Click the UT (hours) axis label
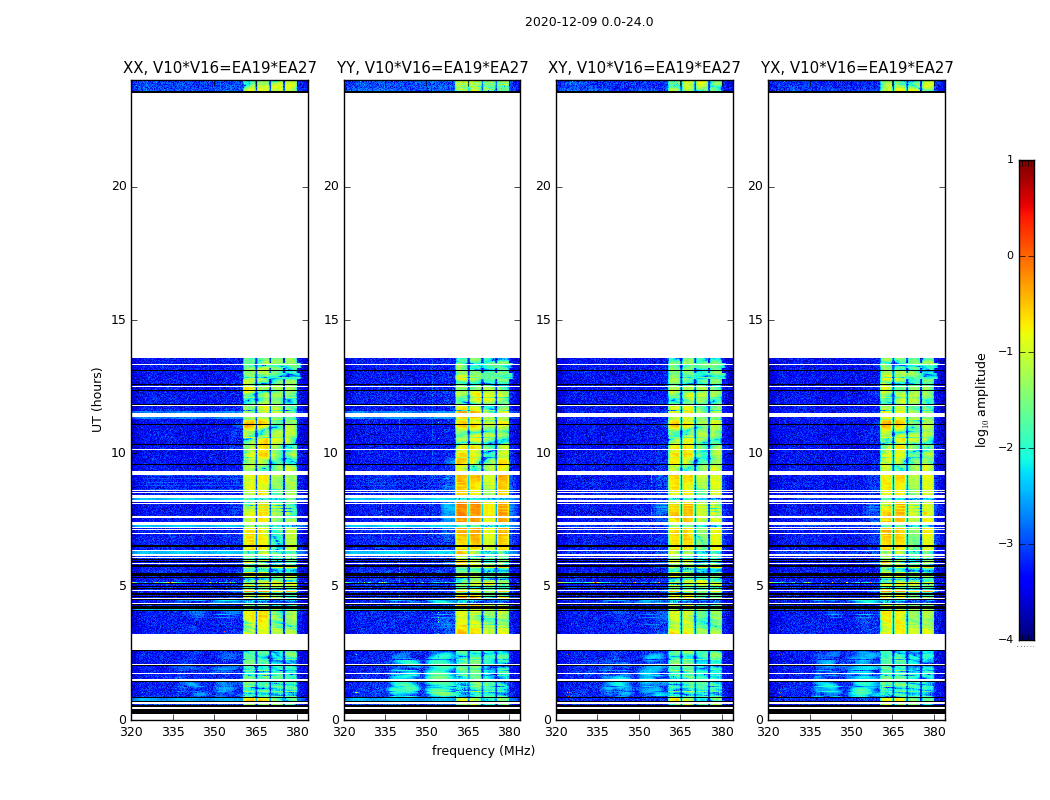The width and height of the screenshot is (1050, 800). pyautogui.click(x=97, y=400)
